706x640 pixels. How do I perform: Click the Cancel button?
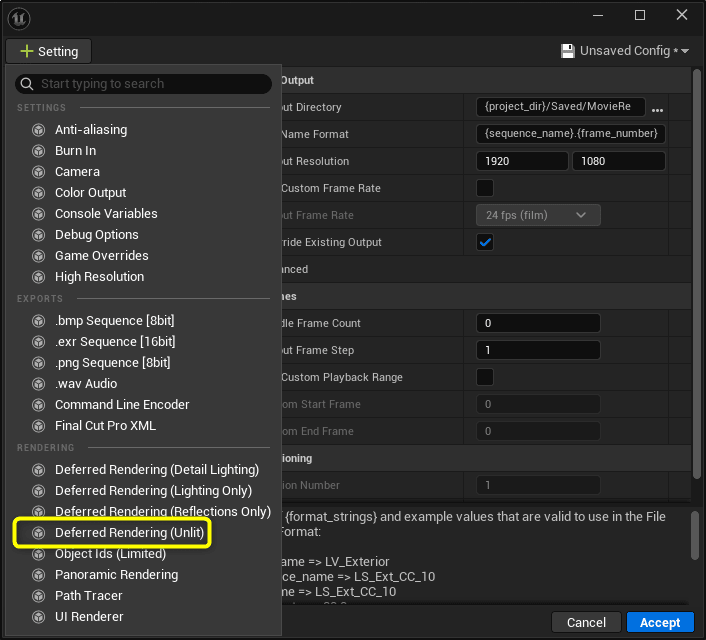[586, 622]
